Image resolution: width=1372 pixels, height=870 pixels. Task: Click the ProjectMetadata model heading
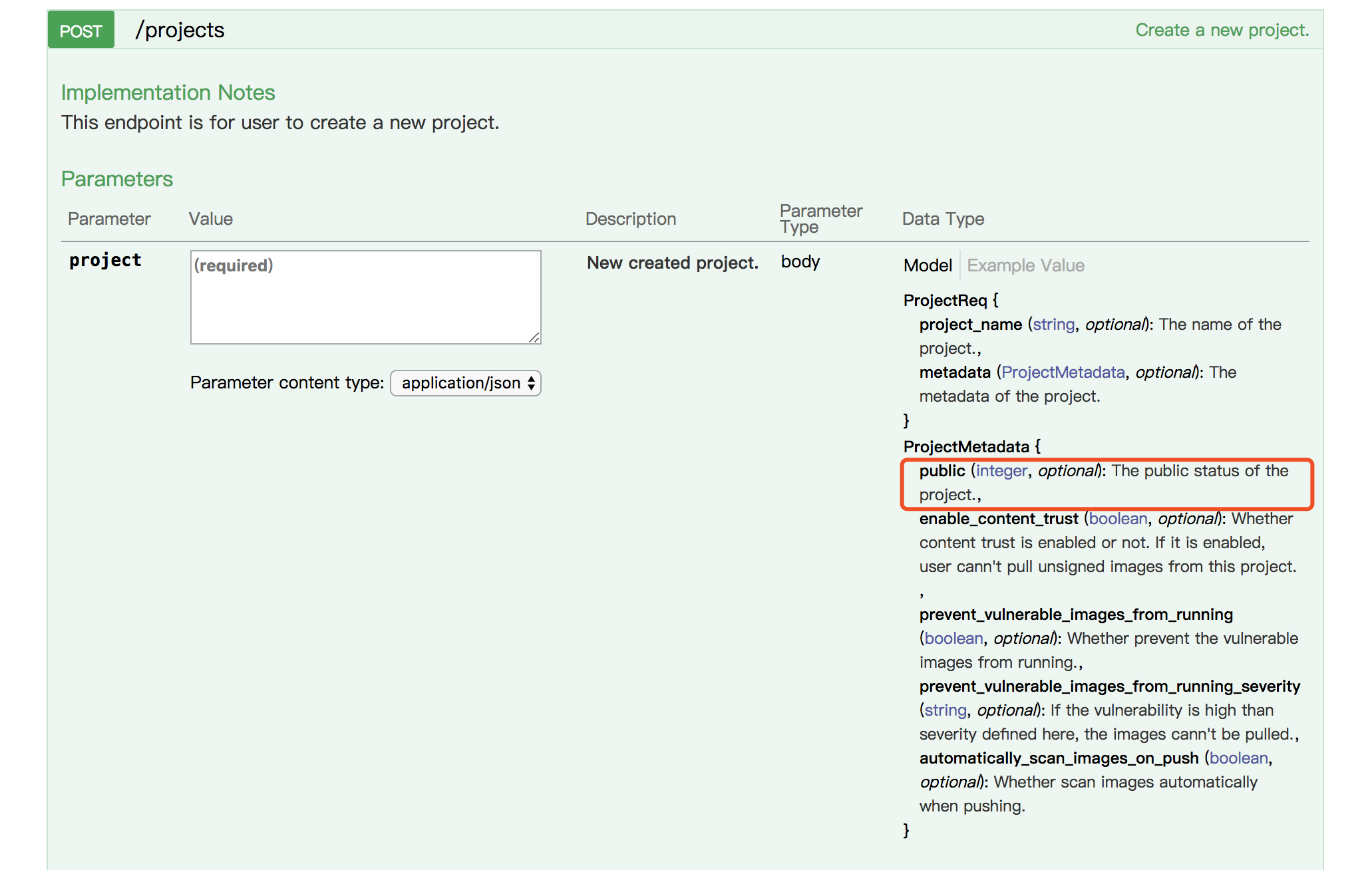966,447
